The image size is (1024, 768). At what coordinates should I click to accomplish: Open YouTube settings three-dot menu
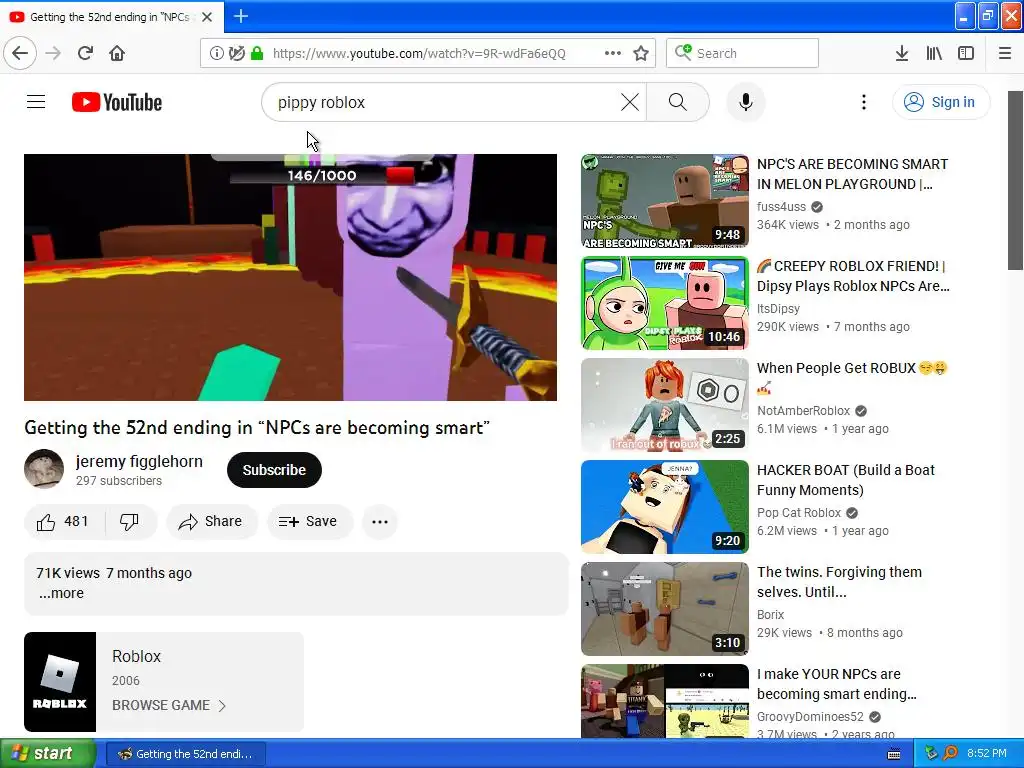[x=864, y=102]
